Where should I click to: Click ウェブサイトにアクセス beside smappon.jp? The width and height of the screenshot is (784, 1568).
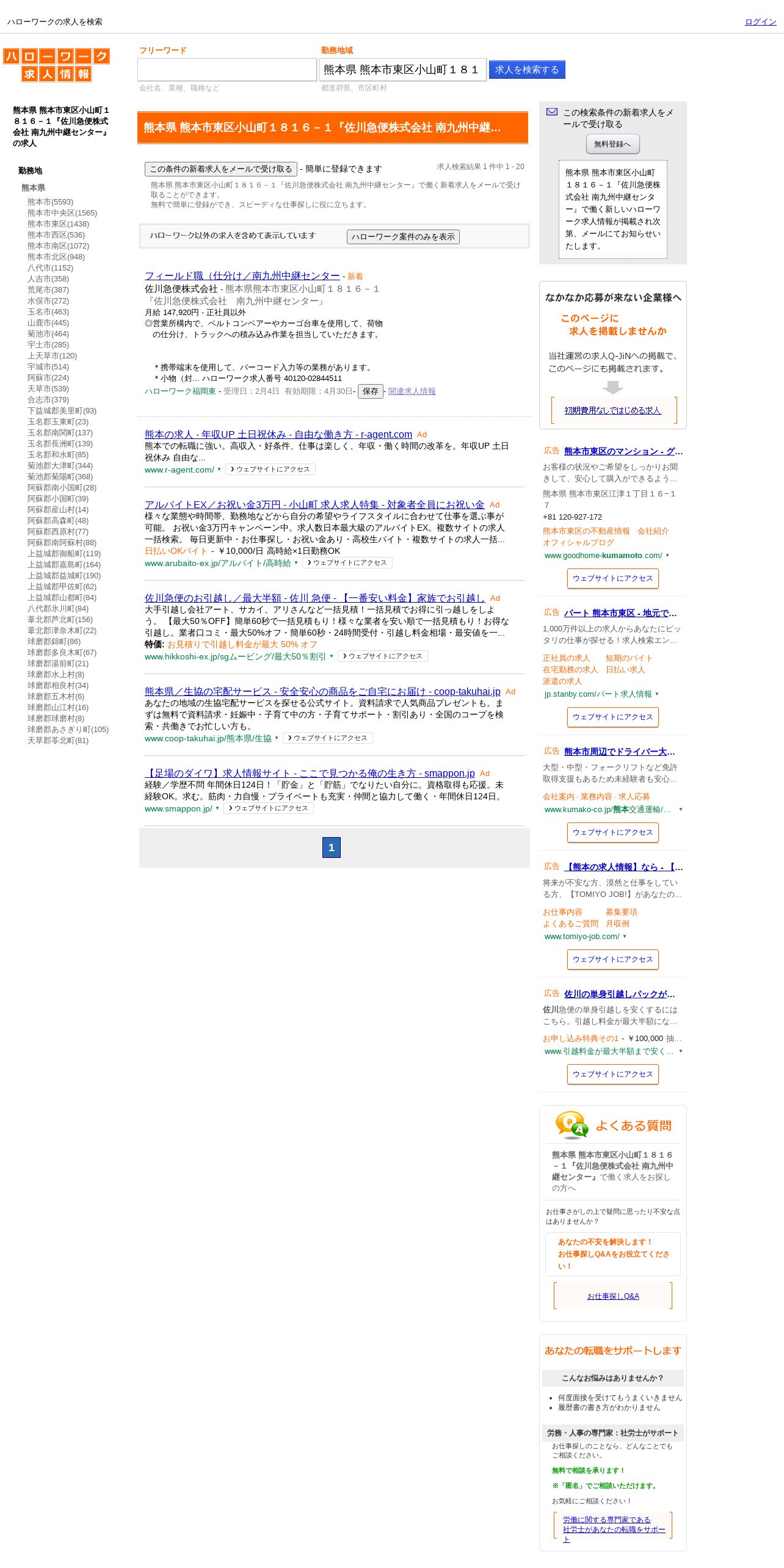269,808
